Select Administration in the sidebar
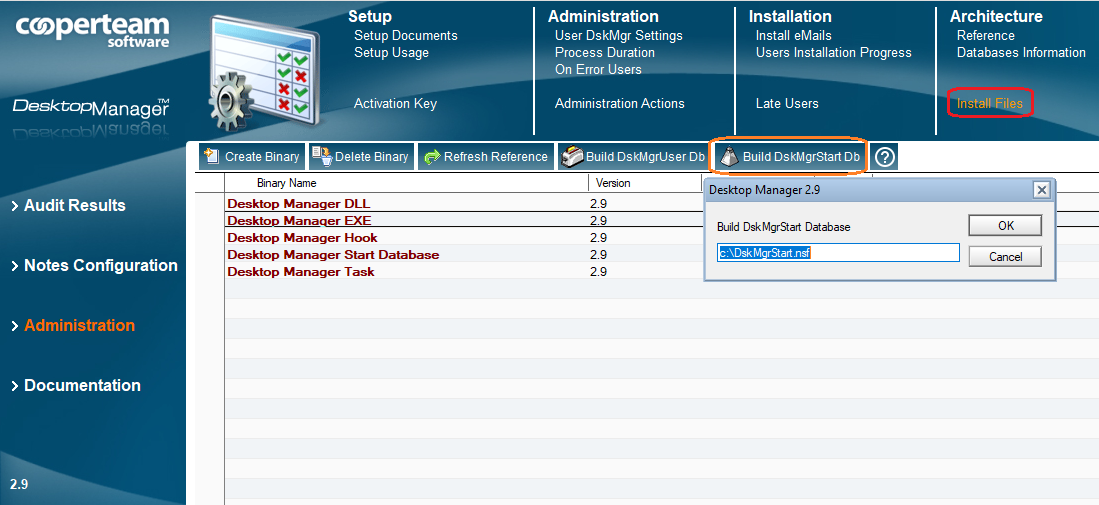 point(73,326)
